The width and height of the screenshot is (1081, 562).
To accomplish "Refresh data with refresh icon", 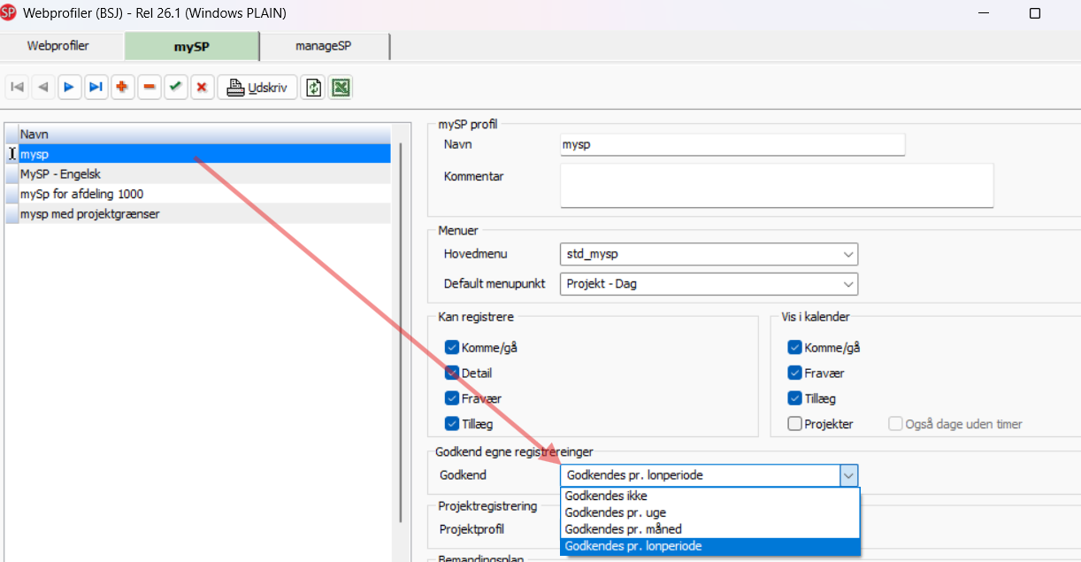I will click(314, 88).
